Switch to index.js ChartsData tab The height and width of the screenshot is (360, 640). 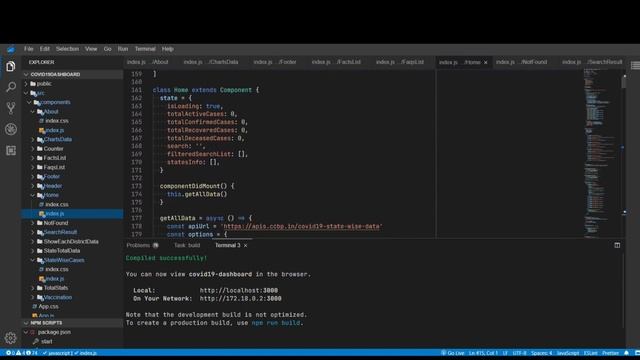pyautogui.click(x=211, y=62)
